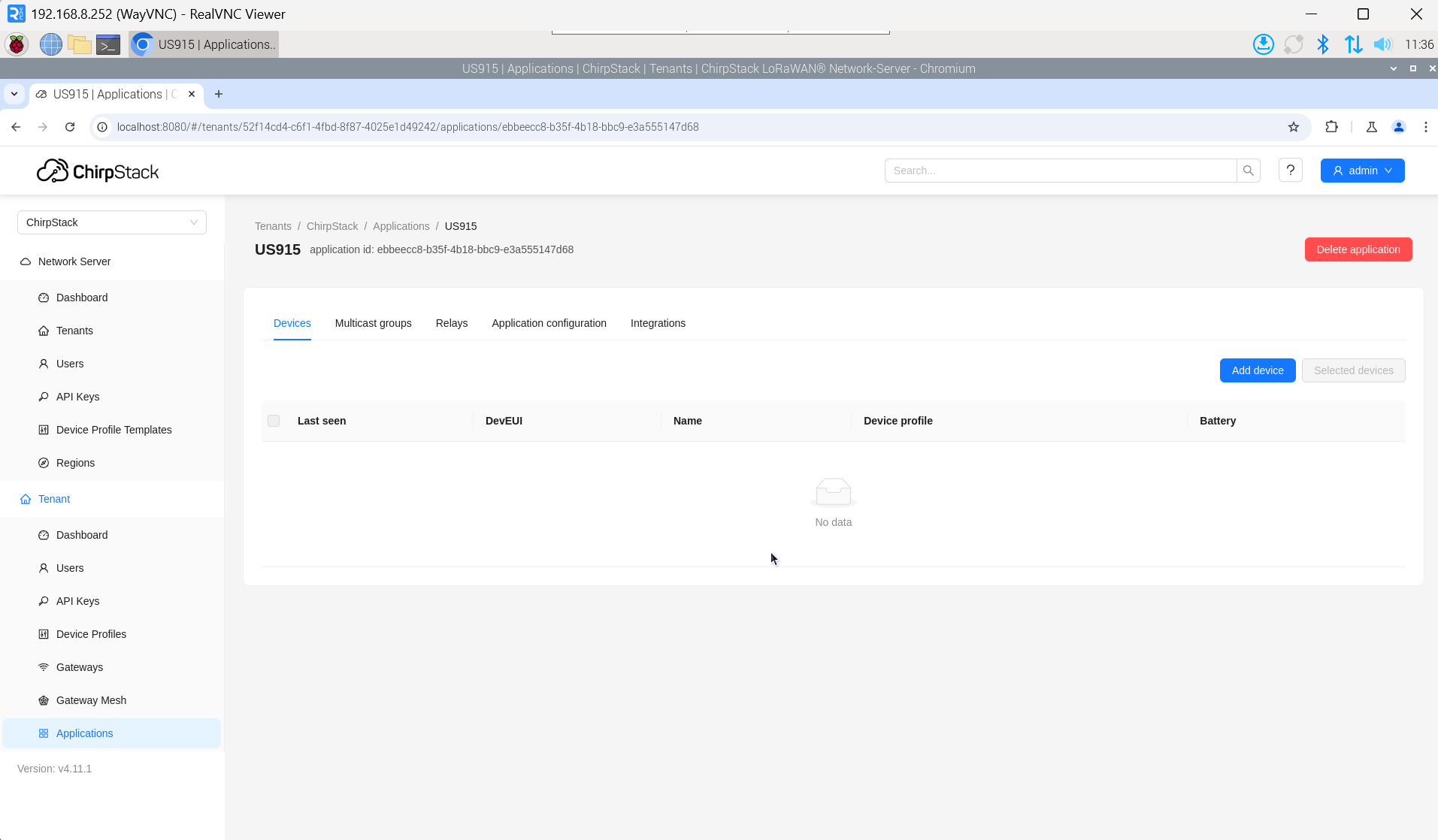Open Raspberry Pi main menu icon

[x=17, y=44]
